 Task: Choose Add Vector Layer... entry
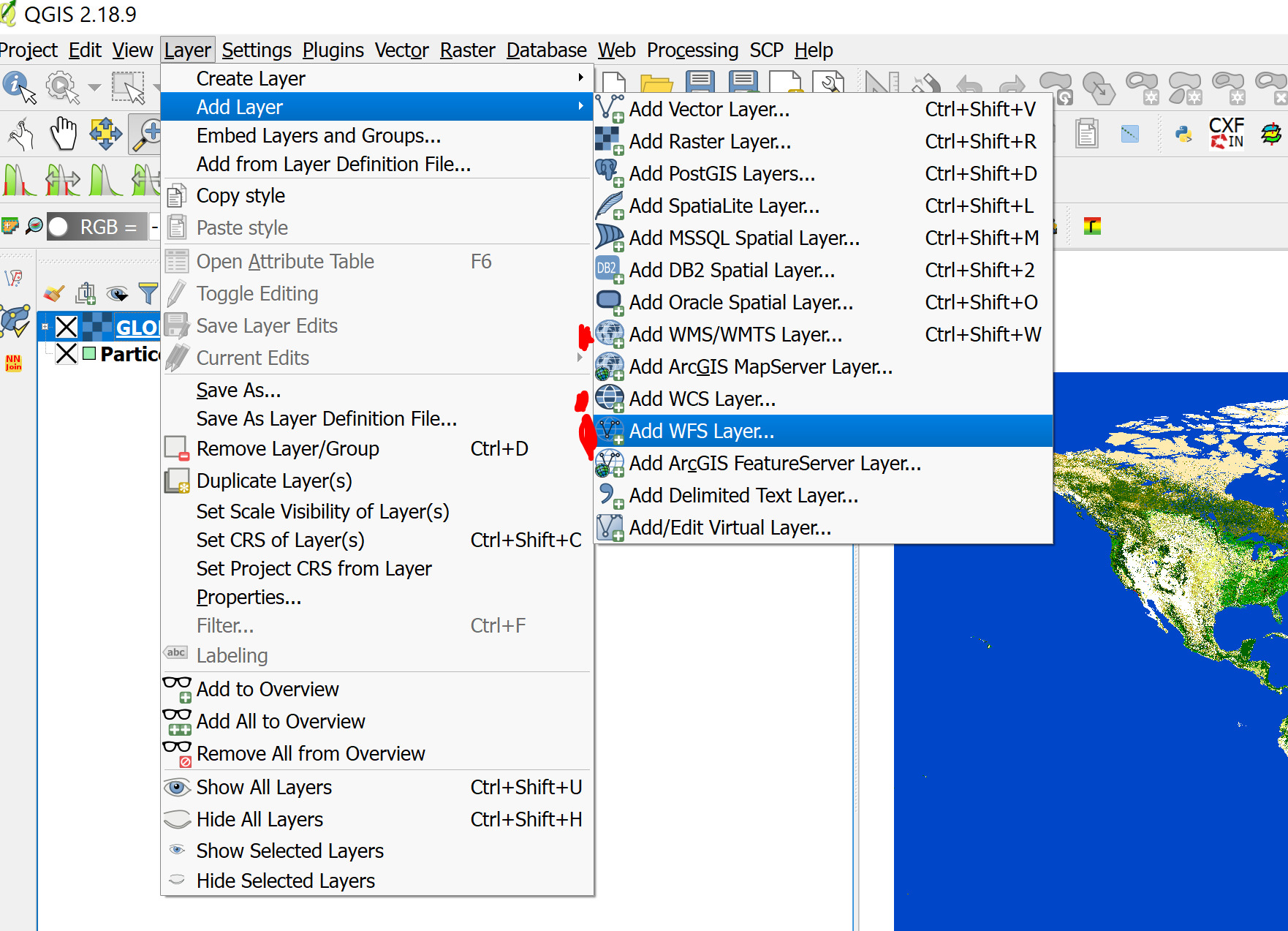[x=823, y=109]
